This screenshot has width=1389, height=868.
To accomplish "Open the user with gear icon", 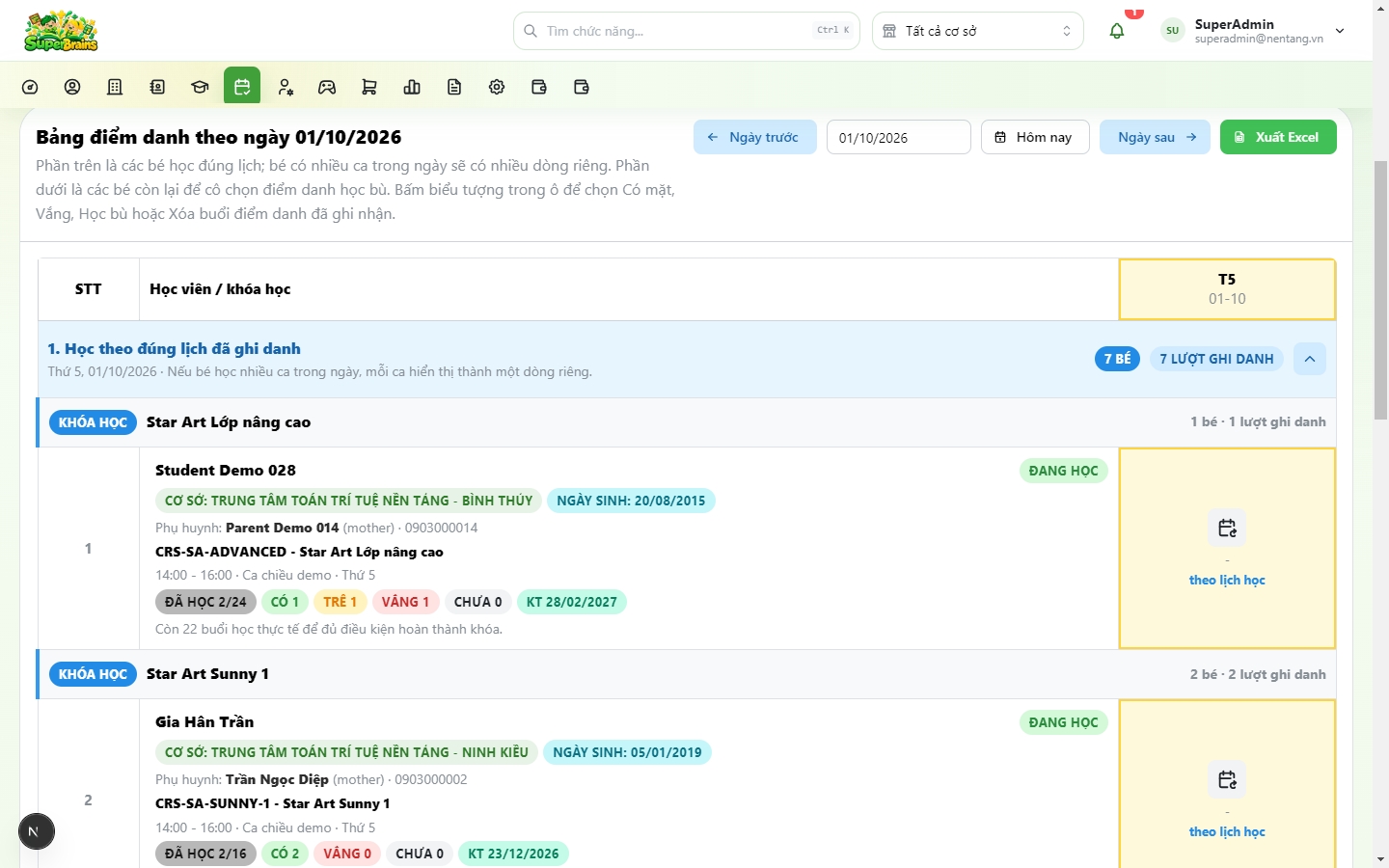I will click(x=285, y=87).
